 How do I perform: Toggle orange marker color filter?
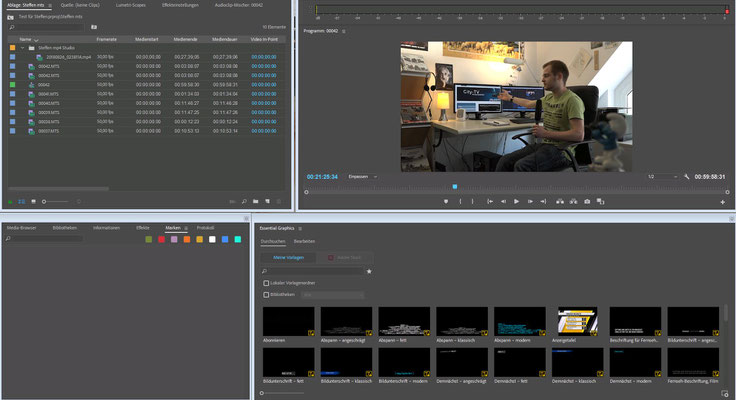[x=187, y=239]
